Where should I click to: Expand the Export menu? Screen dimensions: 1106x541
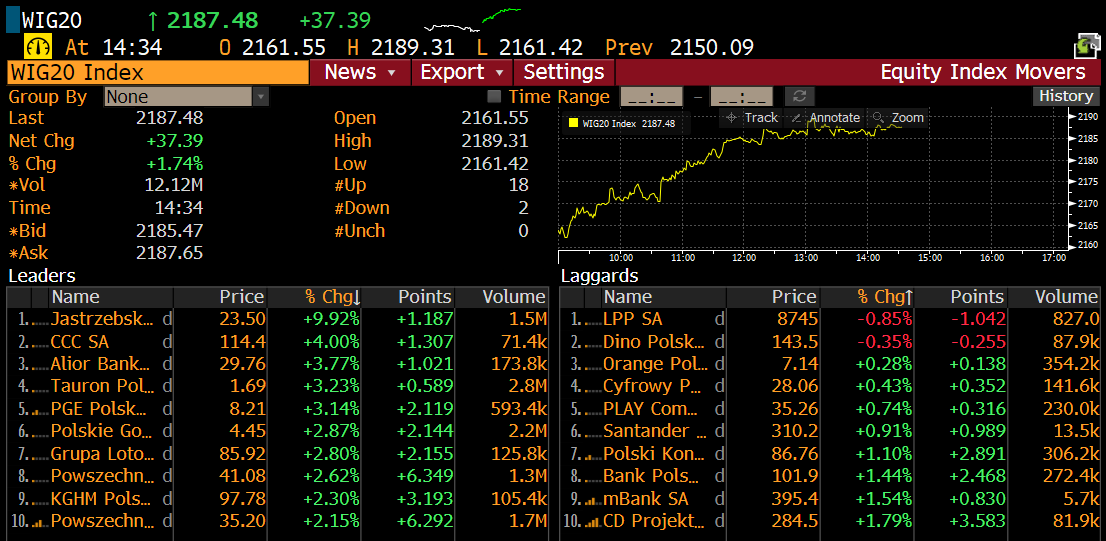tap(461, 72)
